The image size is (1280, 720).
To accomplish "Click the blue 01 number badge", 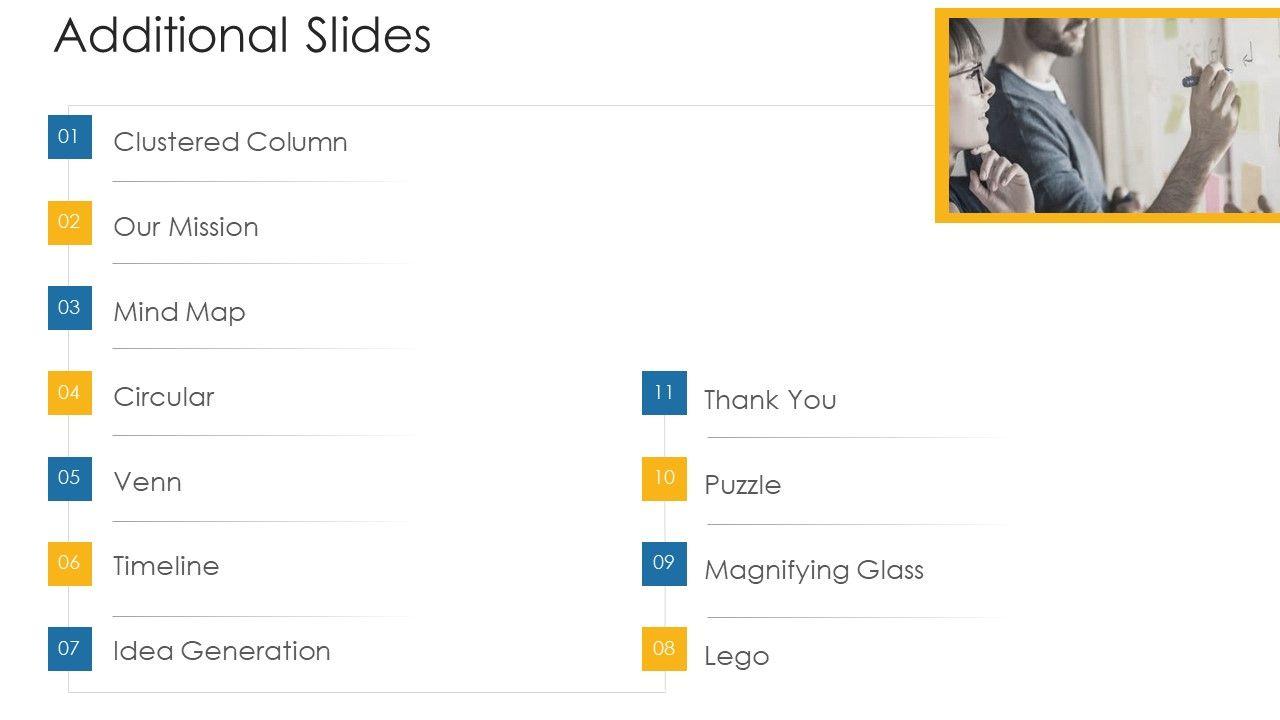I will click(x=70, y=137).
